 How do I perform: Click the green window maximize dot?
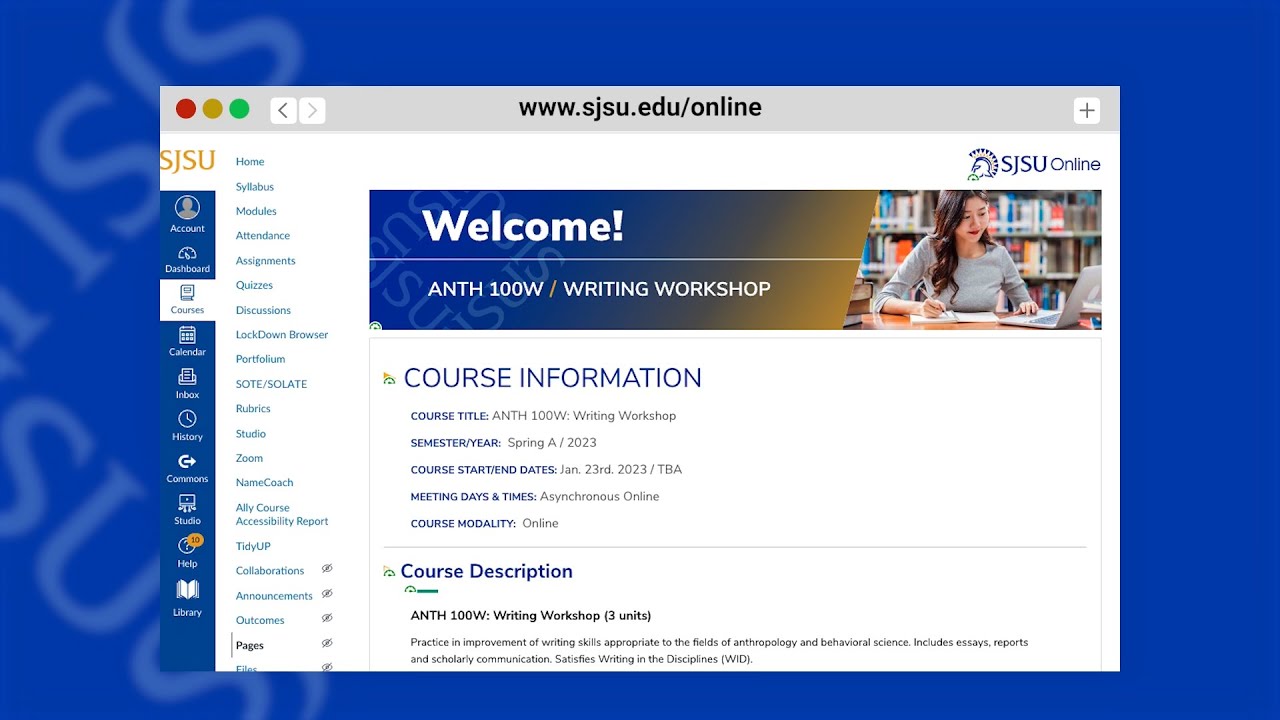[x=239, y=109]
